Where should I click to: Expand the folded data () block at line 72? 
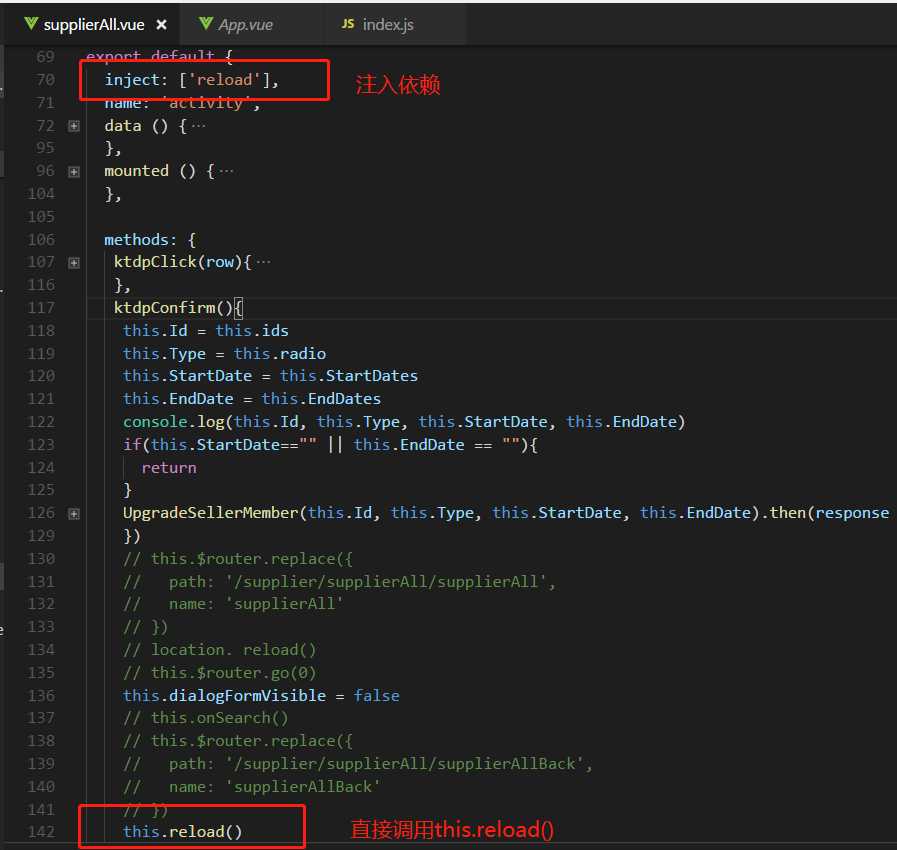point(74,126)
